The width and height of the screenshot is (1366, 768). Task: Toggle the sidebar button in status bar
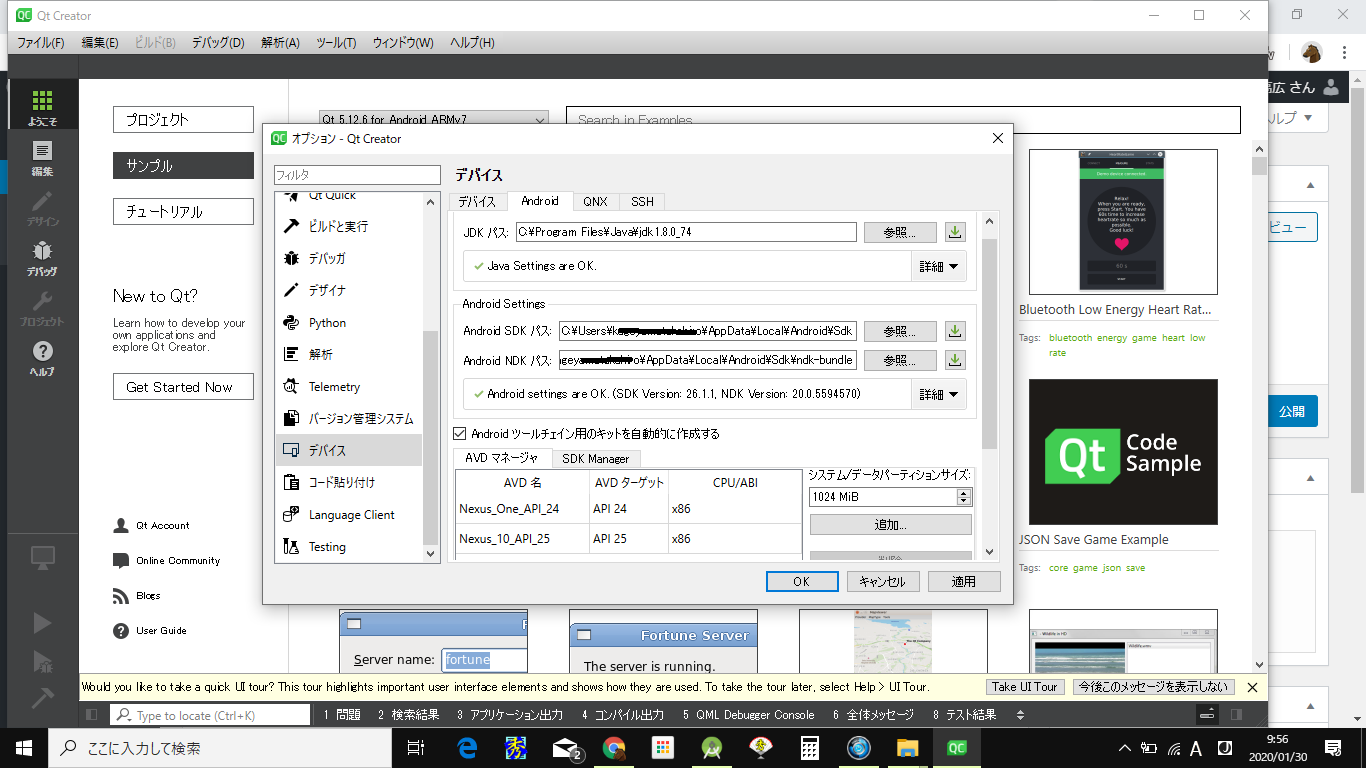[x=91, y=715]
